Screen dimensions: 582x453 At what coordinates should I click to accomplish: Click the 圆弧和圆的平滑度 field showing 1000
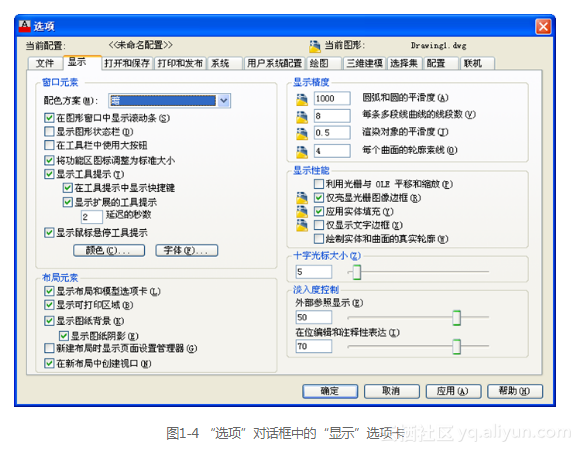tap(332, 99)
